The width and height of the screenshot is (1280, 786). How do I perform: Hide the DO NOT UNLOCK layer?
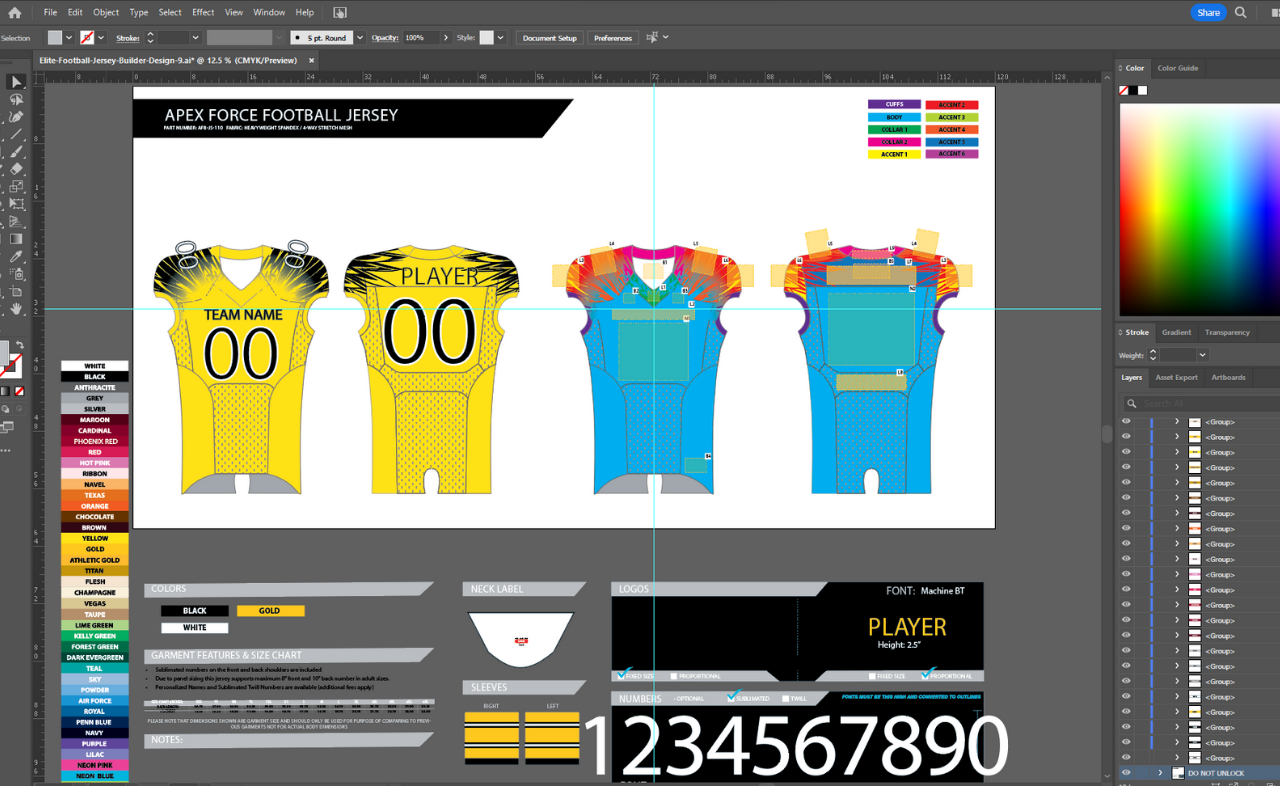[x=1126, y=773]
